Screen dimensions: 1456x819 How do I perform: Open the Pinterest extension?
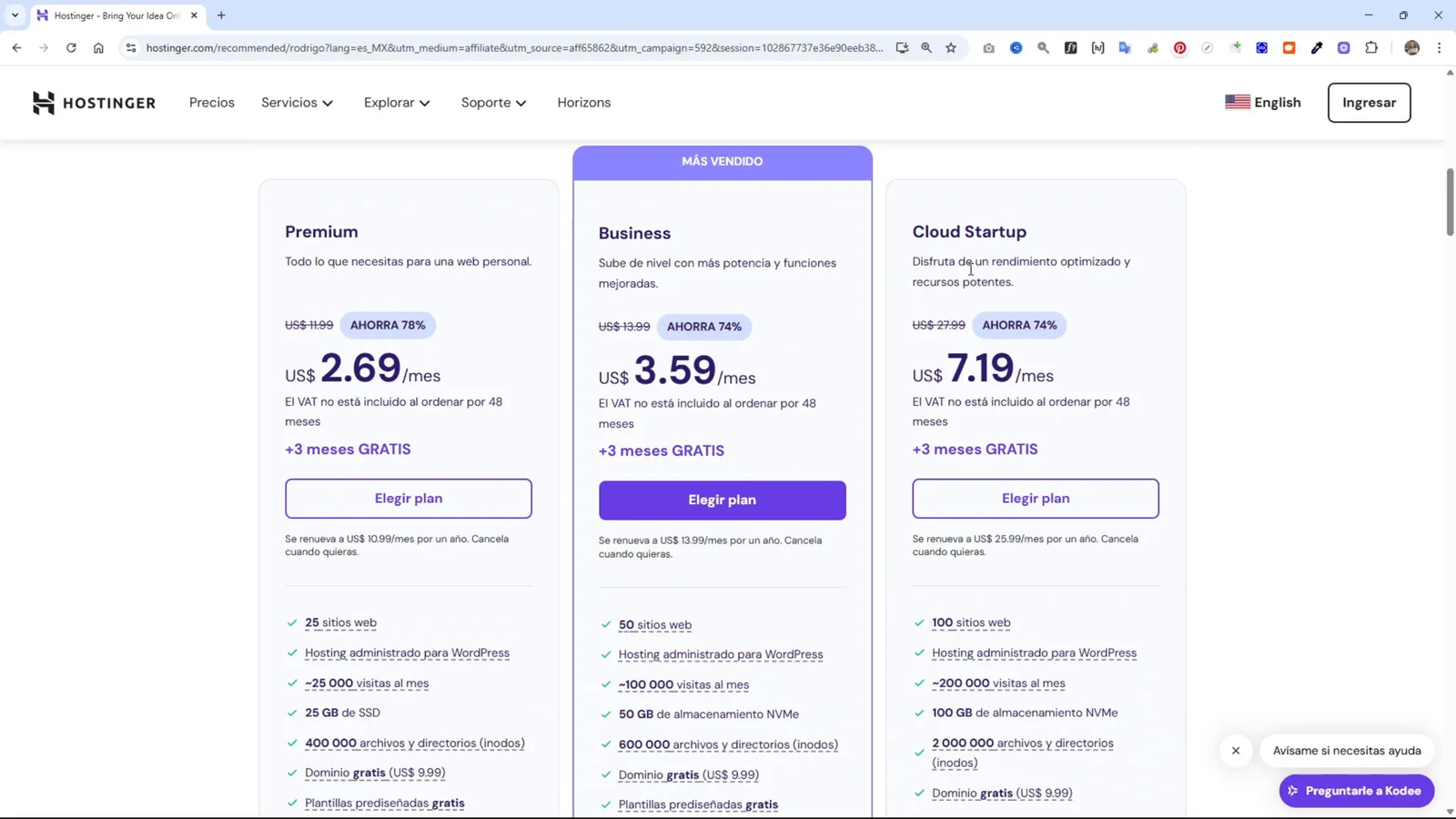coord(1179,47)
